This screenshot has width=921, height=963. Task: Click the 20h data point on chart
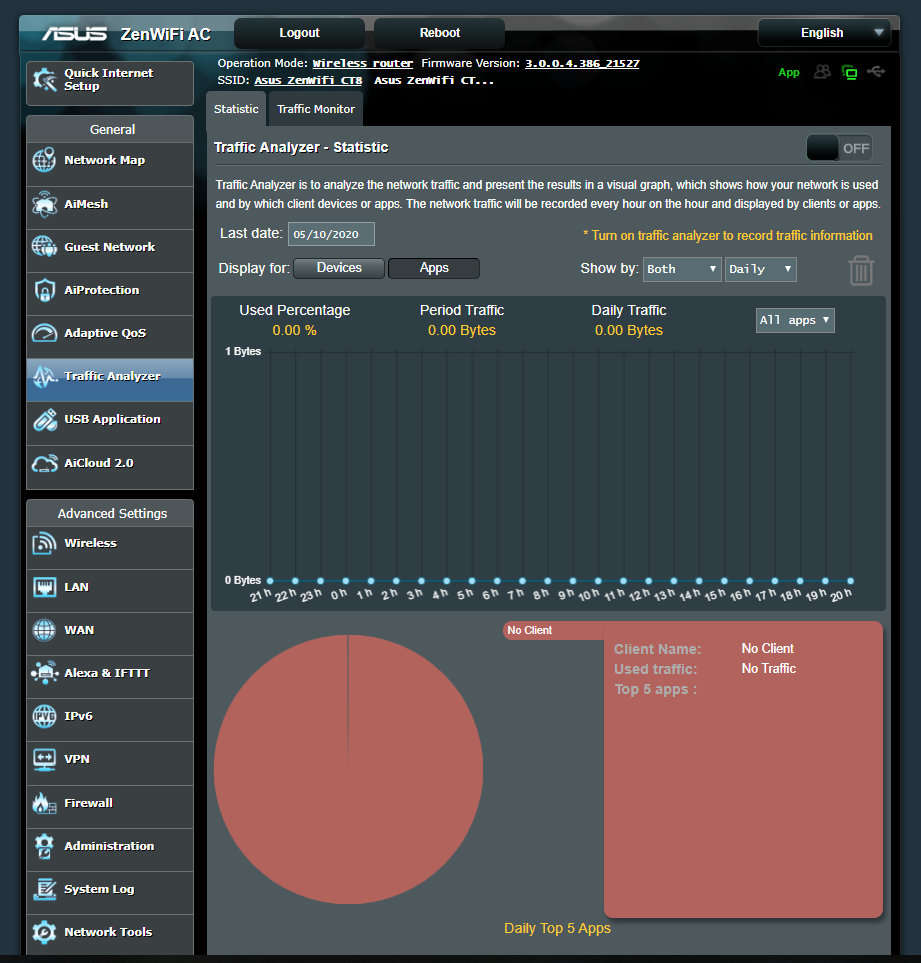pyautogui.click(x=850, y=581)
